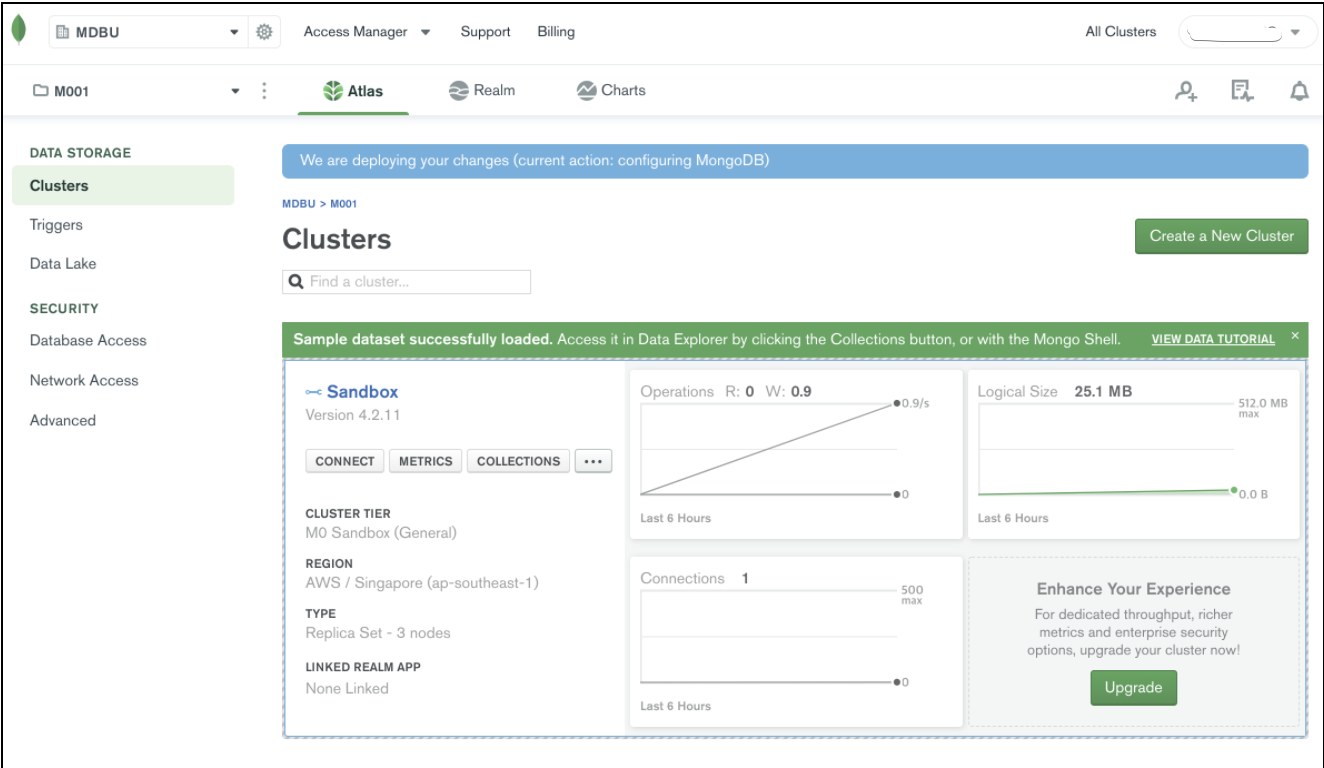Screen dimensions: 1324x768
Task: Open the MDBU organization dropdown
Action: [149, 32]
